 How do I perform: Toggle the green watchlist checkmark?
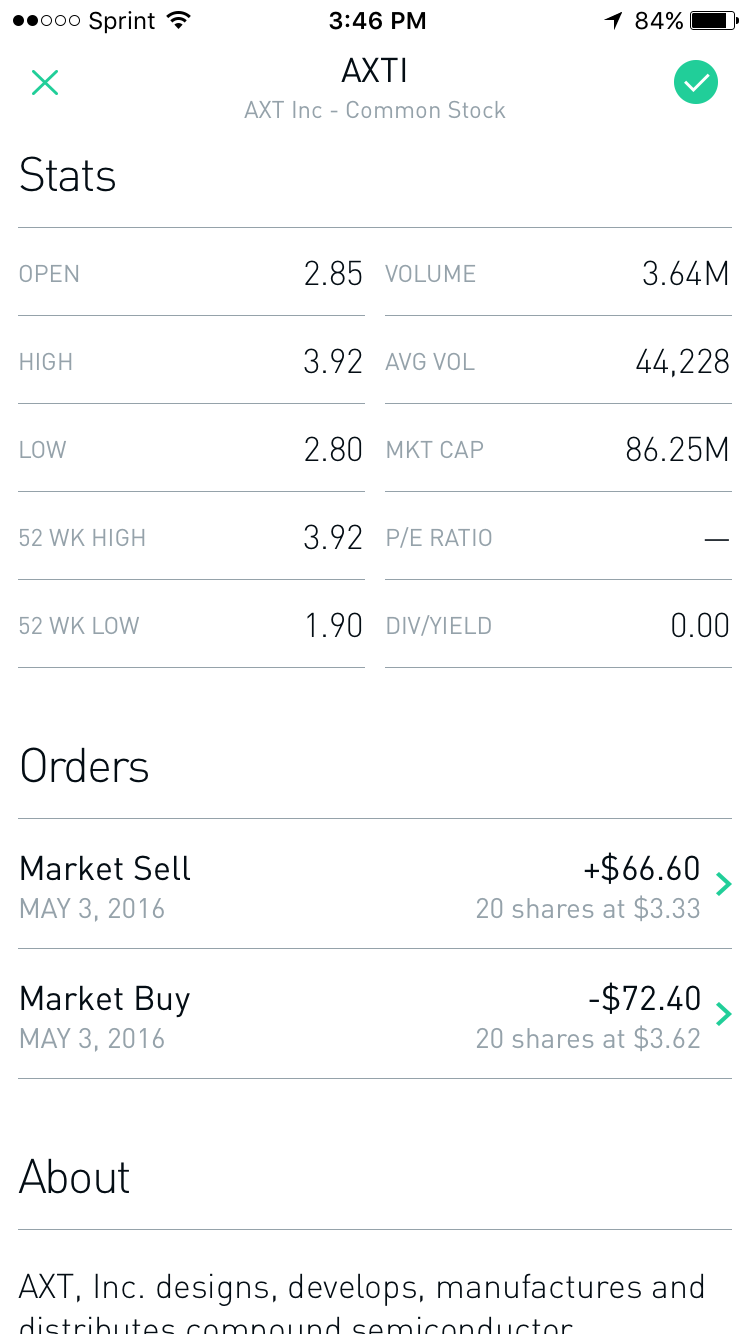point(696,82)
